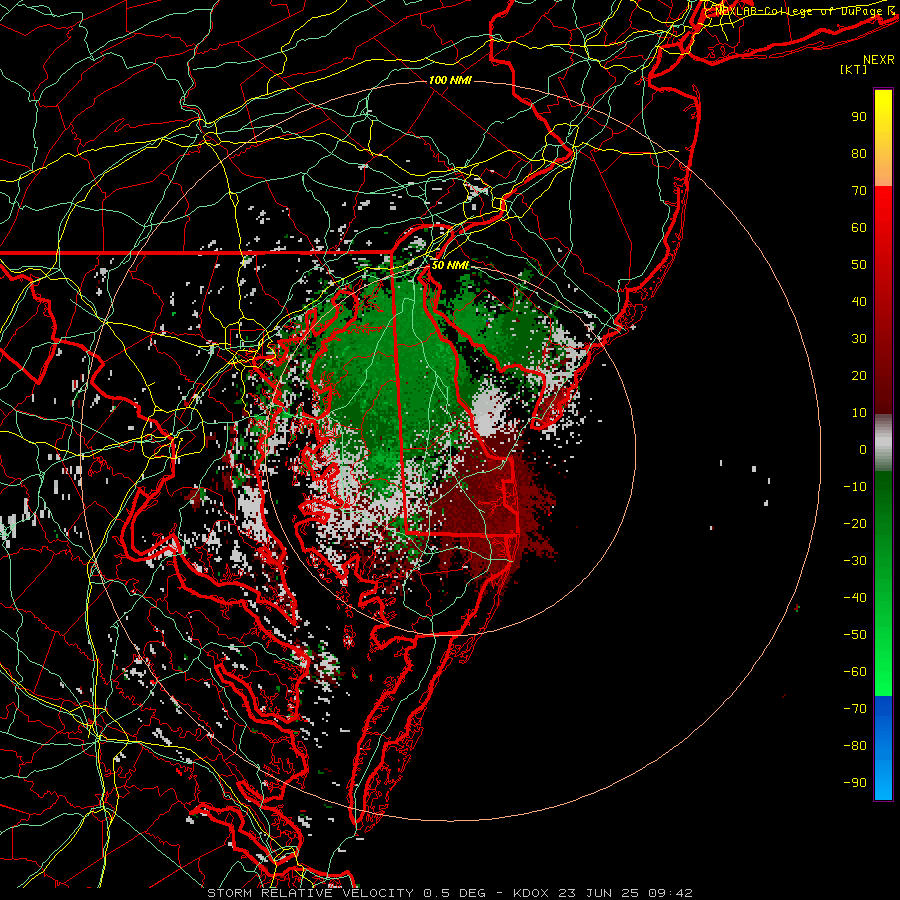The height and width of the screenshot is (900, 900).
Task: Click the "10" value on the velocity scale
Action: tap(859, 413)
